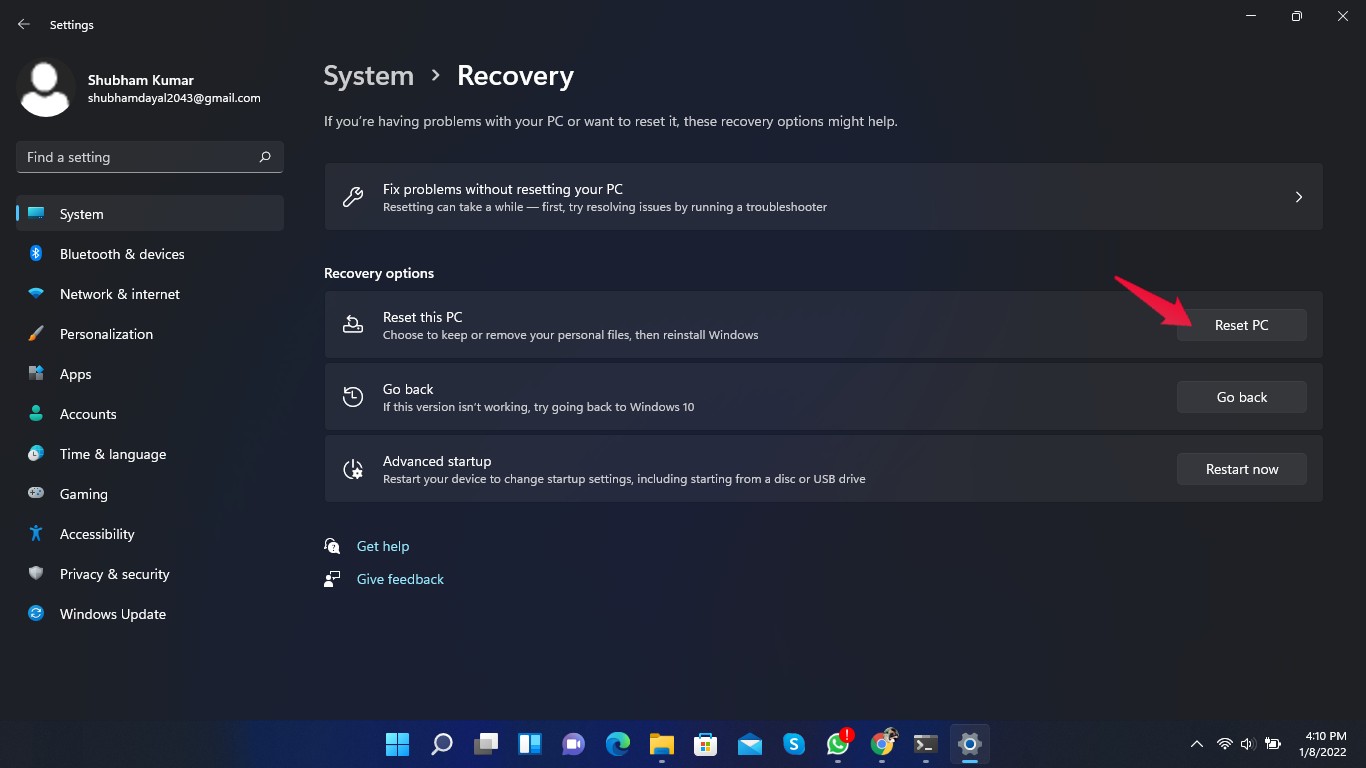Viewport: 1366px width, 768px height.
Task: Click System in the breadcrumb header
Action: (x=368, y=75)
